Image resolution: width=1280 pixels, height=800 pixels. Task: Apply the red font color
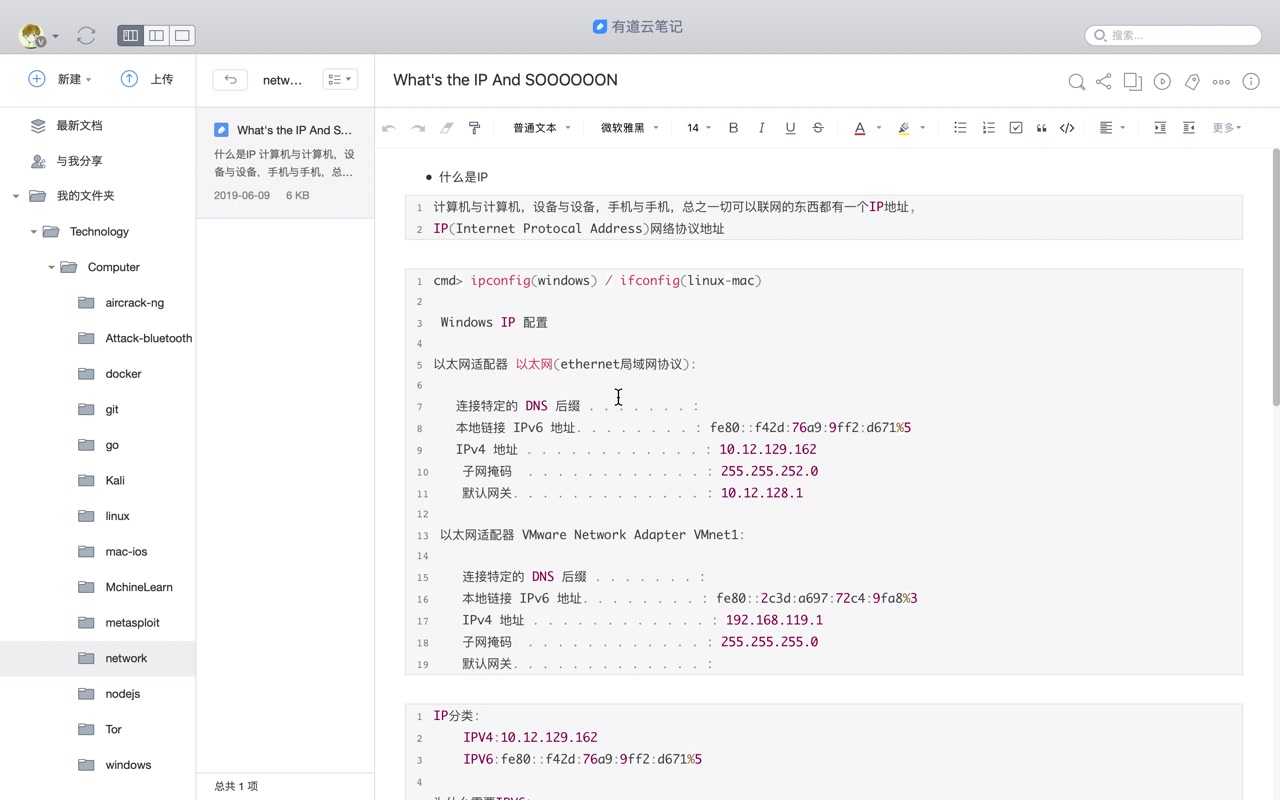tap(859, 128)
